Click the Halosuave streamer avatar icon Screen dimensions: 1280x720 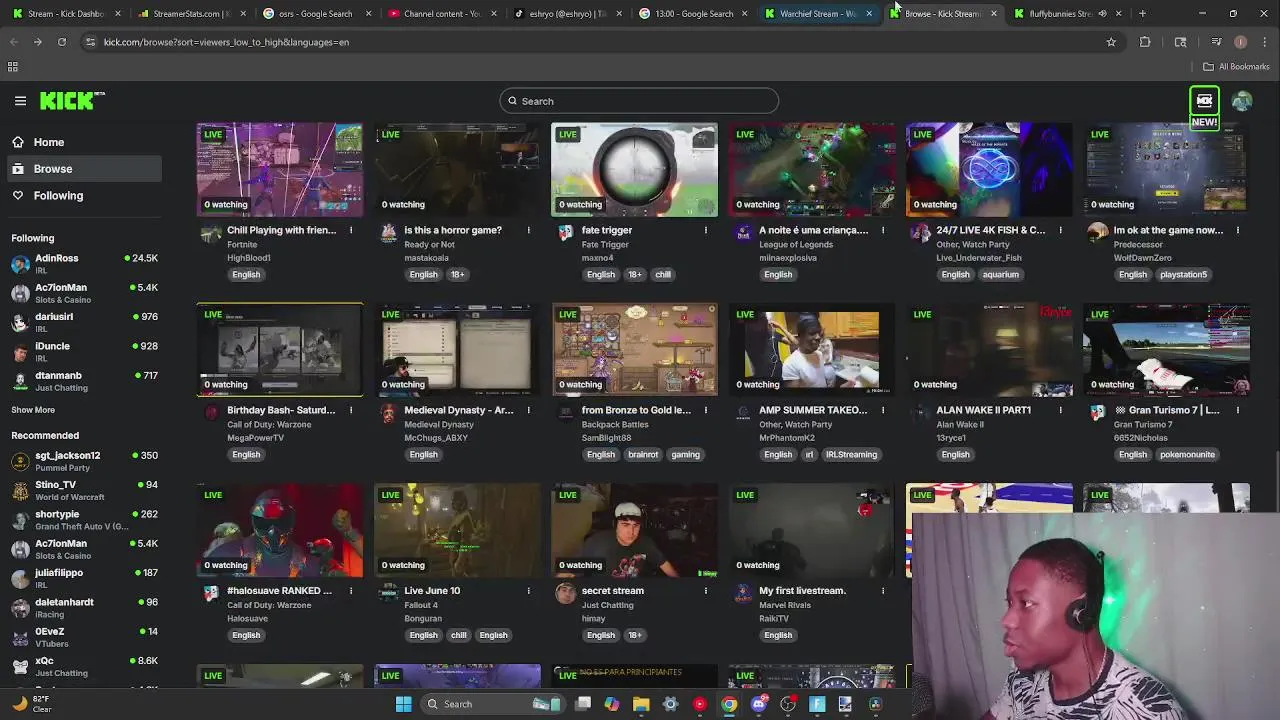point(211,593)
